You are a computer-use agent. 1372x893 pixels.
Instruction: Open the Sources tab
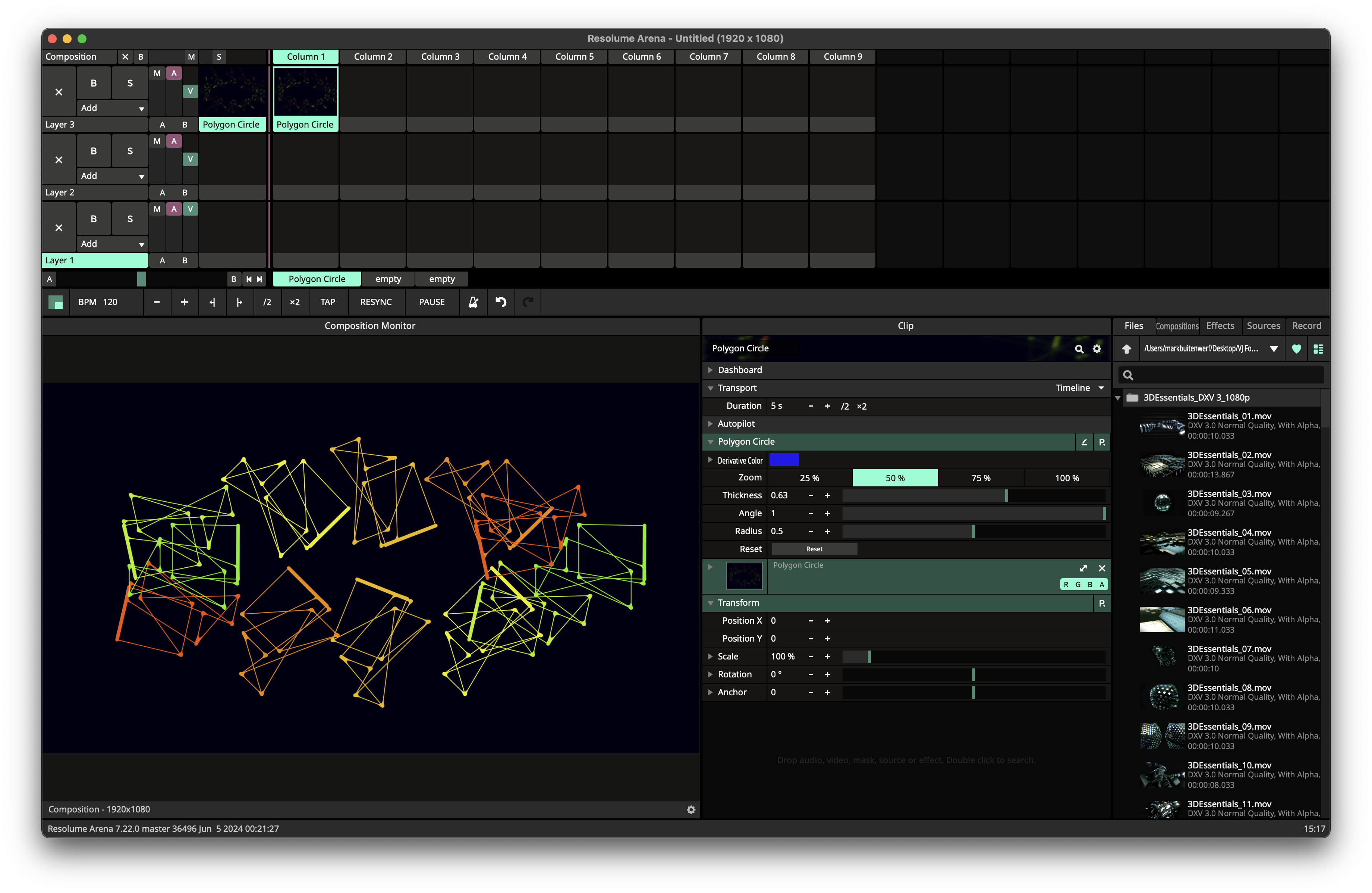click(1263, 326)
